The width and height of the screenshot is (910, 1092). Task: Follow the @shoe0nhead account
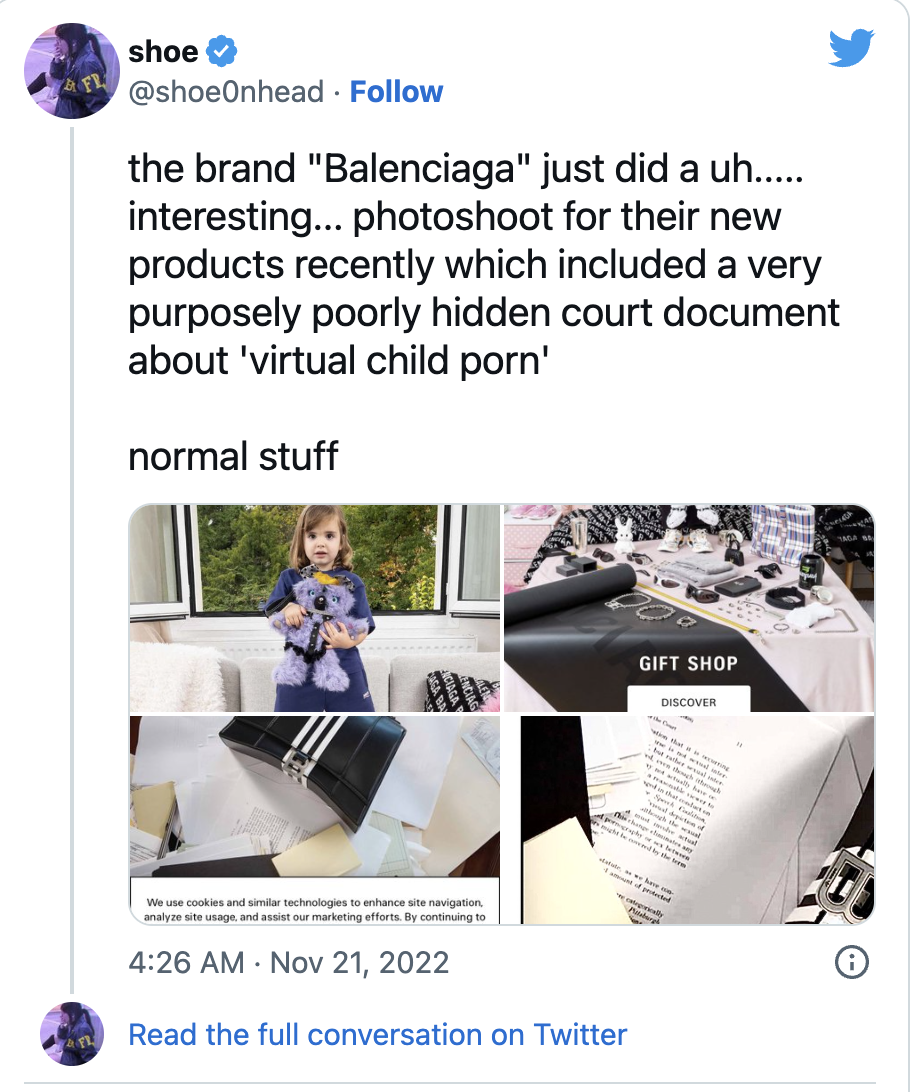397,92
